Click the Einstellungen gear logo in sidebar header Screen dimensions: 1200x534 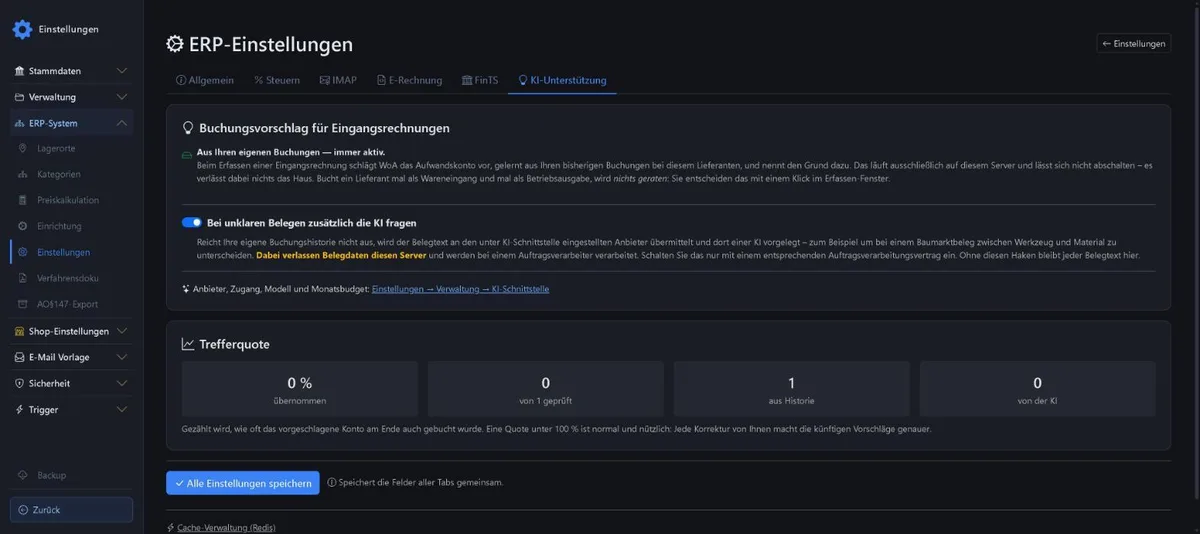click(x=22, y=29)
